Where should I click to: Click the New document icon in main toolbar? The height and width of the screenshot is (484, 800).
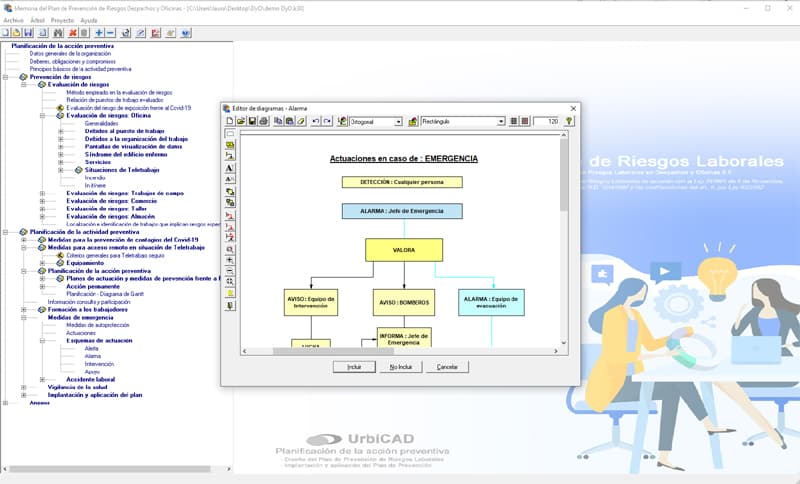pyautogui.click(x=5, y=33)
